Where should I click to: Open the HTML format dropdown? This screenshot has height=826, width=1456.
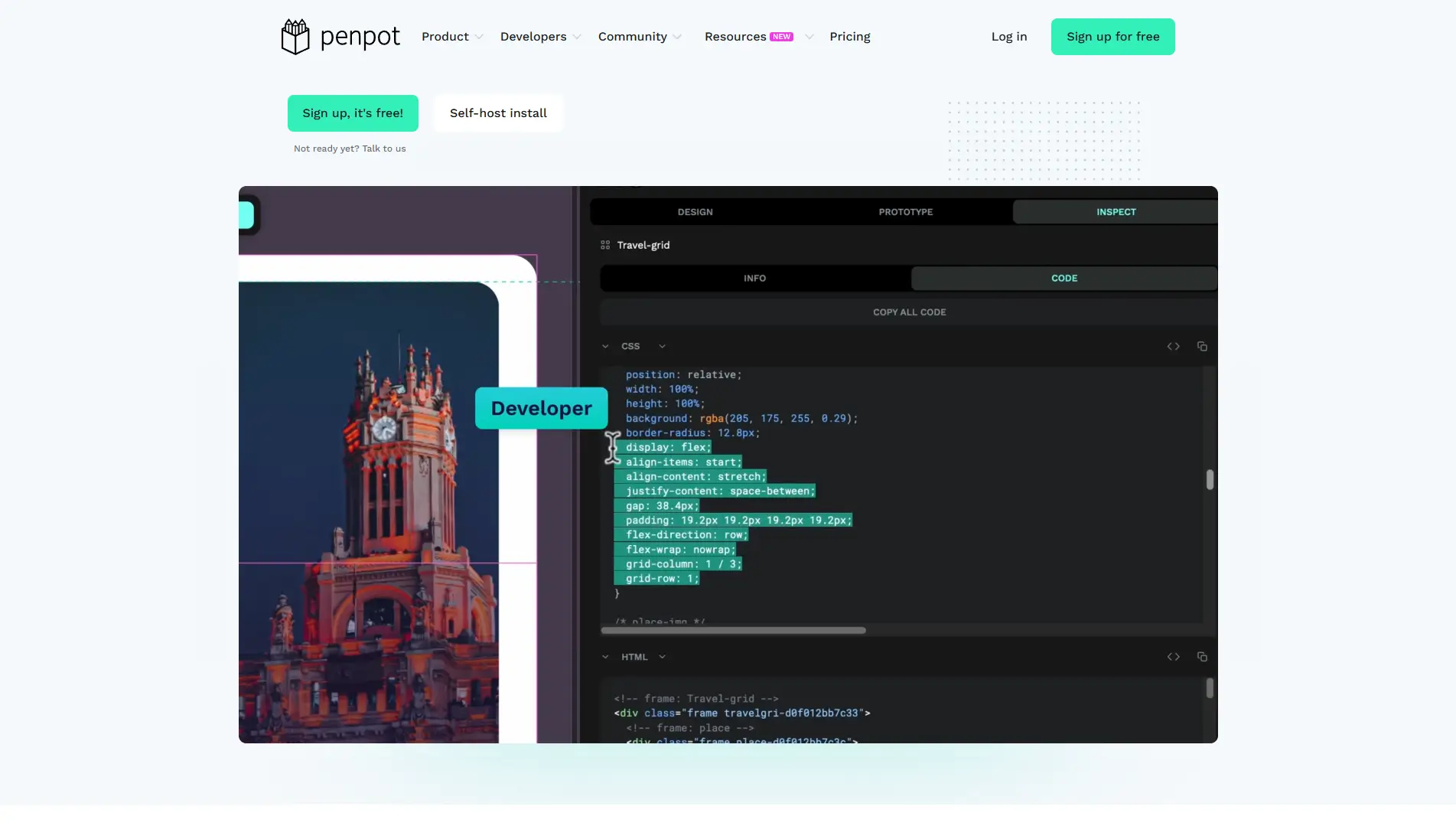[x=662, y=657]
